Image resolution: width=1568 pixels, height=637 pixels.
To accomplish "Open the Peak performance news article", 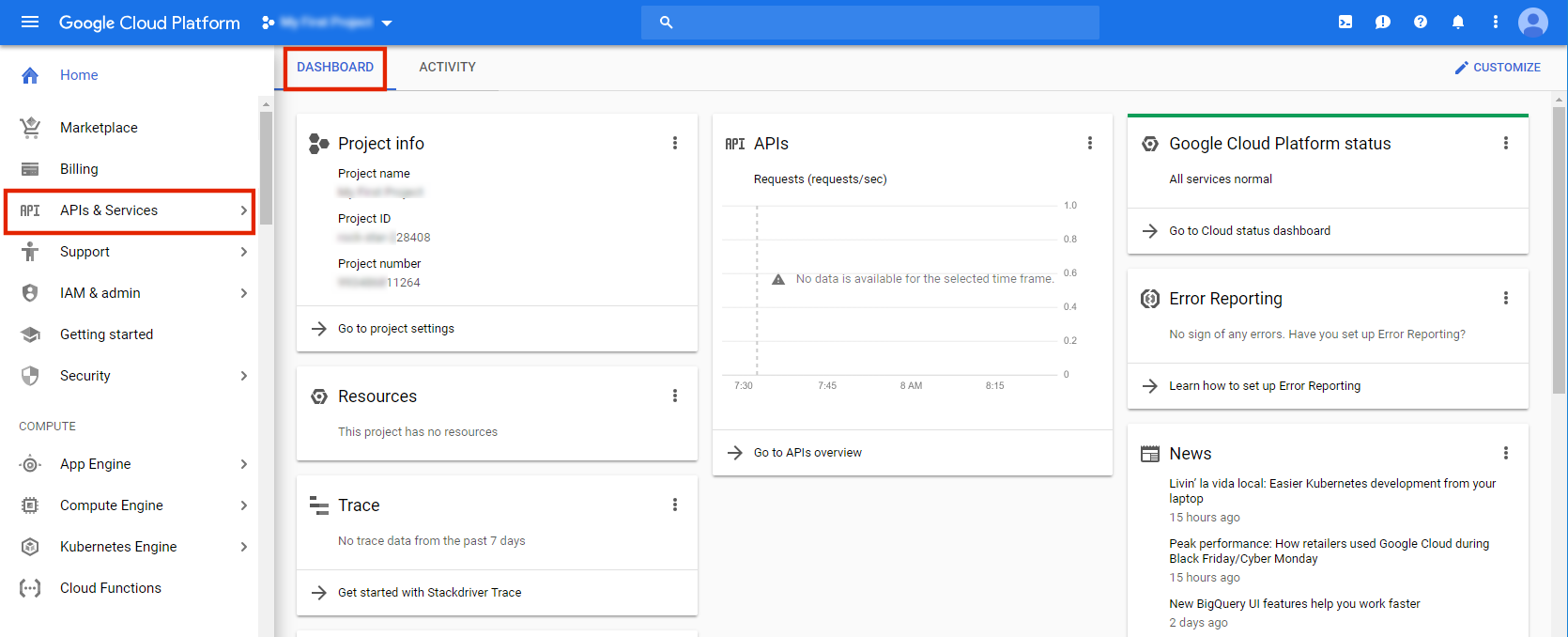I will [1329, 552].
